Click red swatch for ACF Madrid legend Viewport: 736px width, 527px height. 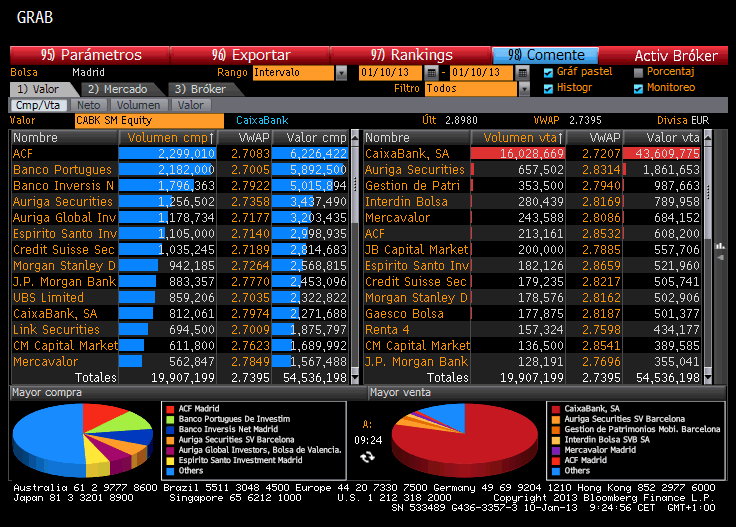170,409
